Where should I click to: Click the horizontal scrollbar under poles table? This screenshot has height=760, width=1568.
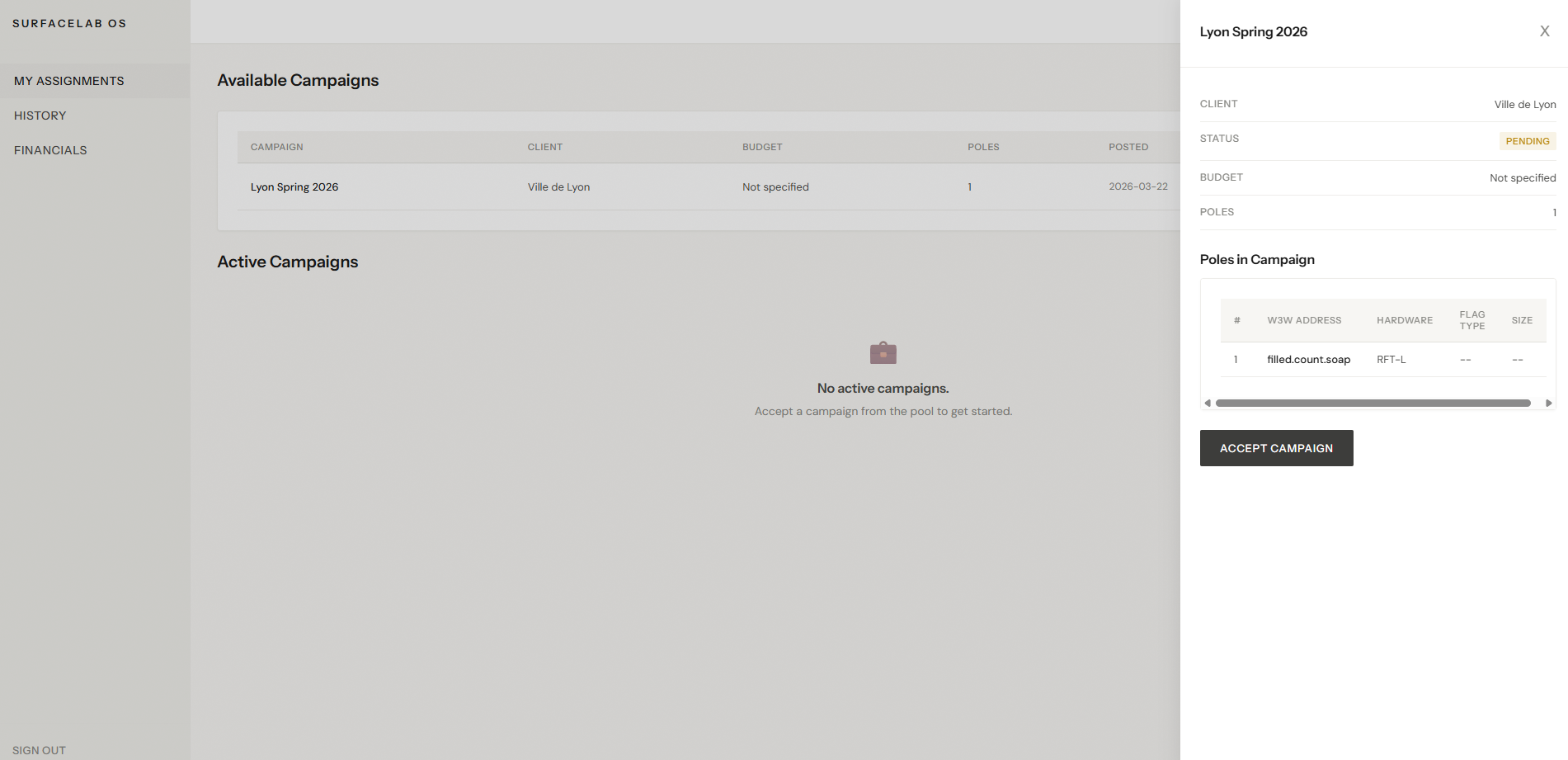(x=1373, y=404)
